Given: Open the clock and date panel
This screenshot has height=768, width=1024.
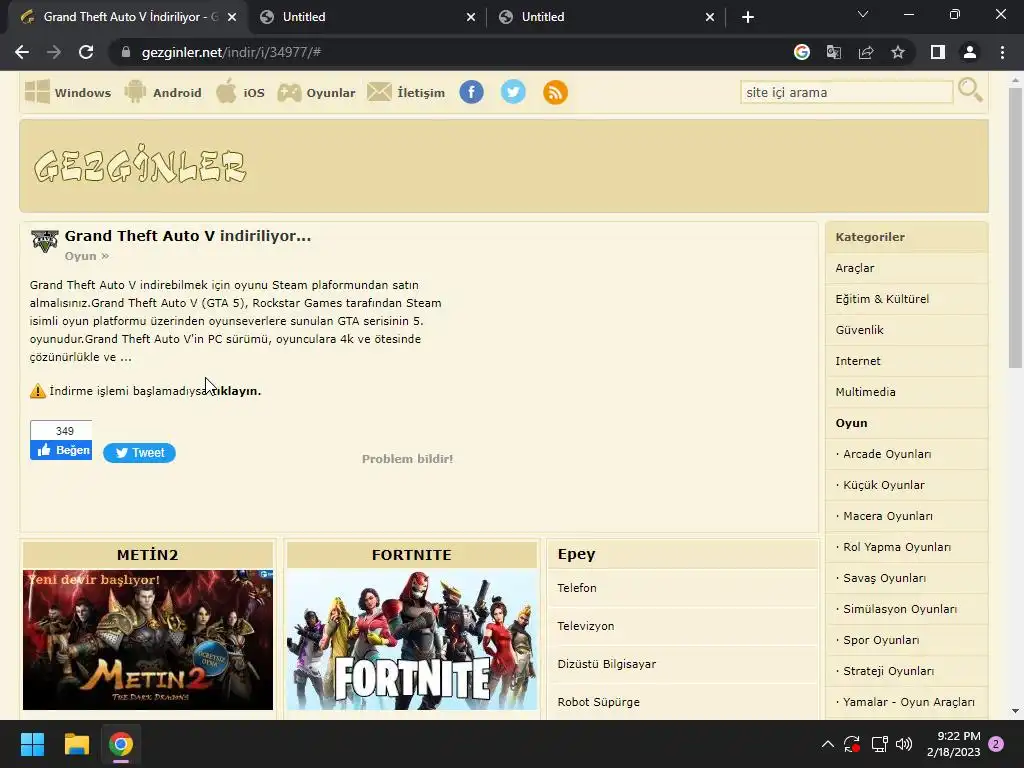Looking at the screenshot, I should point(954,744).
